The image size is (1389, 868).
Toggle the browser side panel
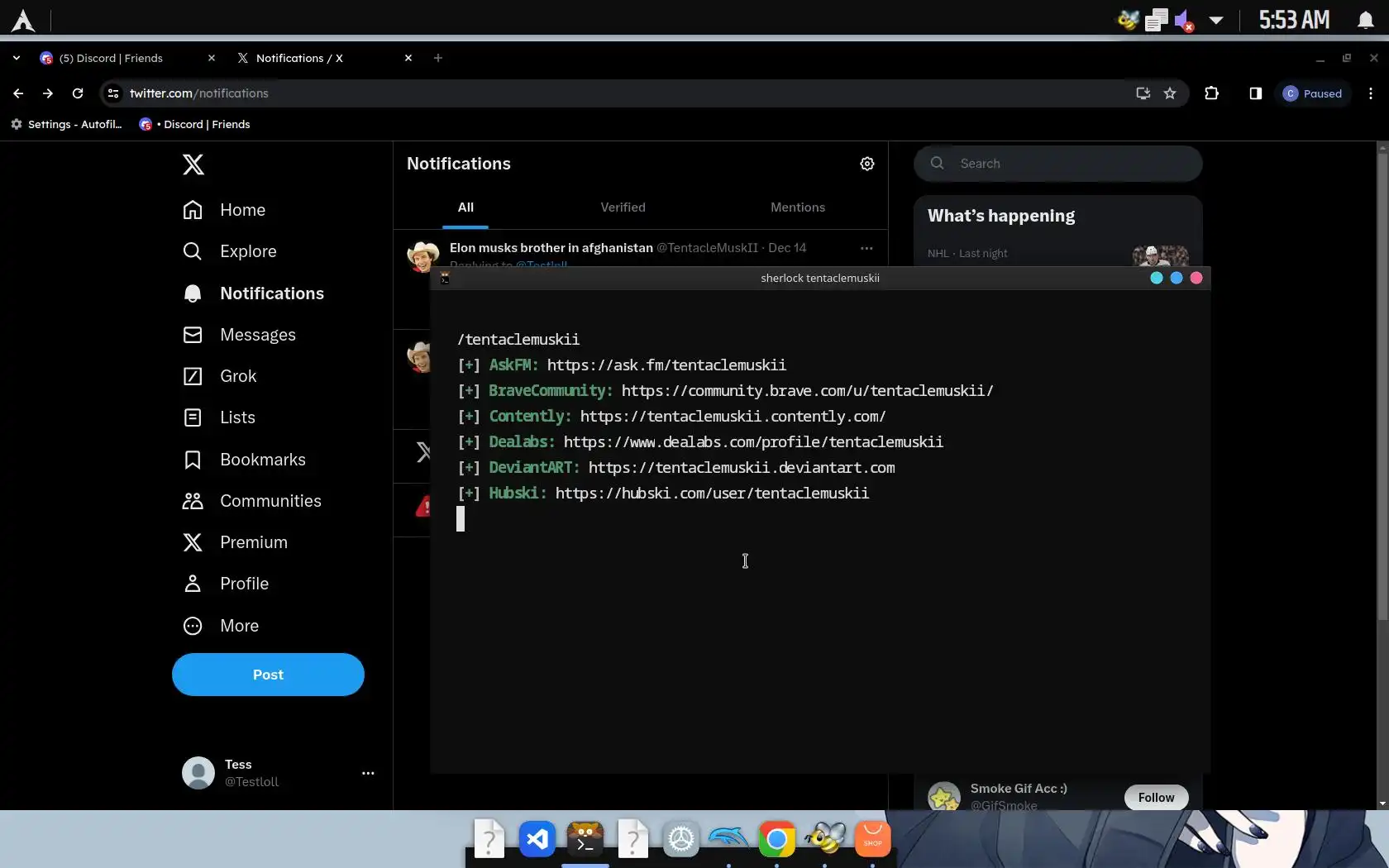(x=1255, y=93)
